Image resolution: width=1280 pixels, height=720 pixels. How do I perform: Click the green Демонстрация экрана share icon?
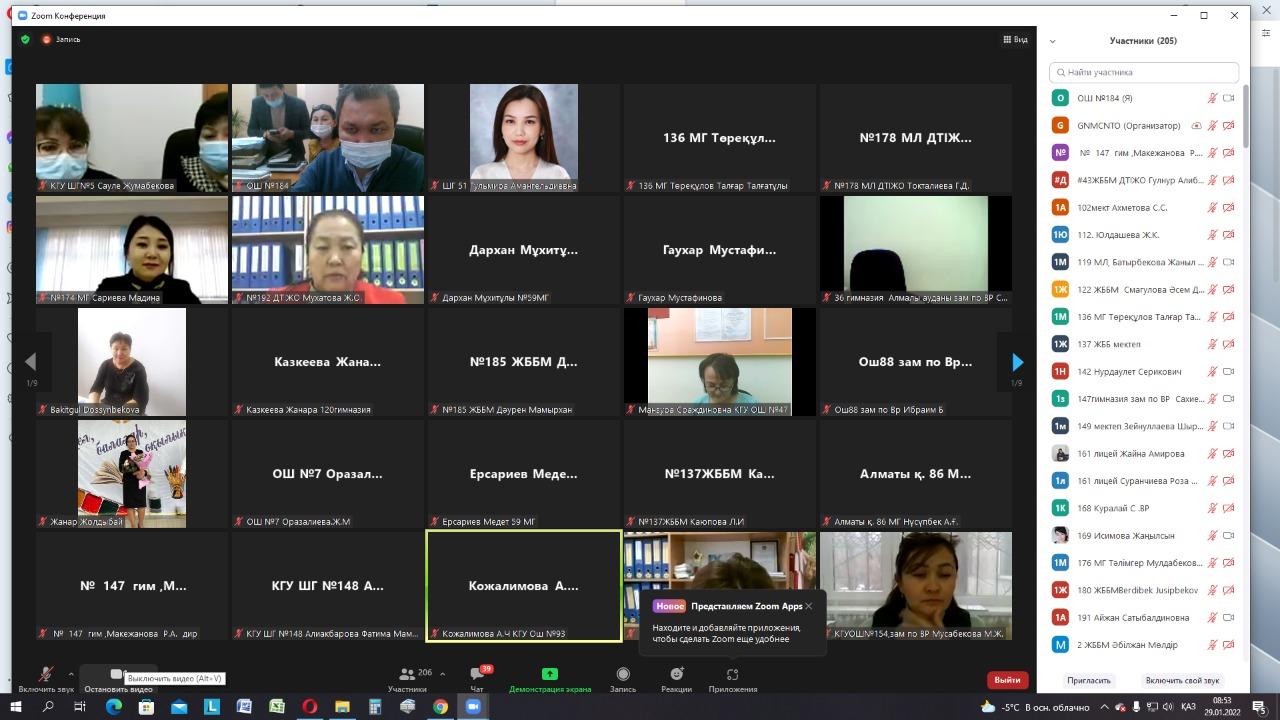coord(549,674)
